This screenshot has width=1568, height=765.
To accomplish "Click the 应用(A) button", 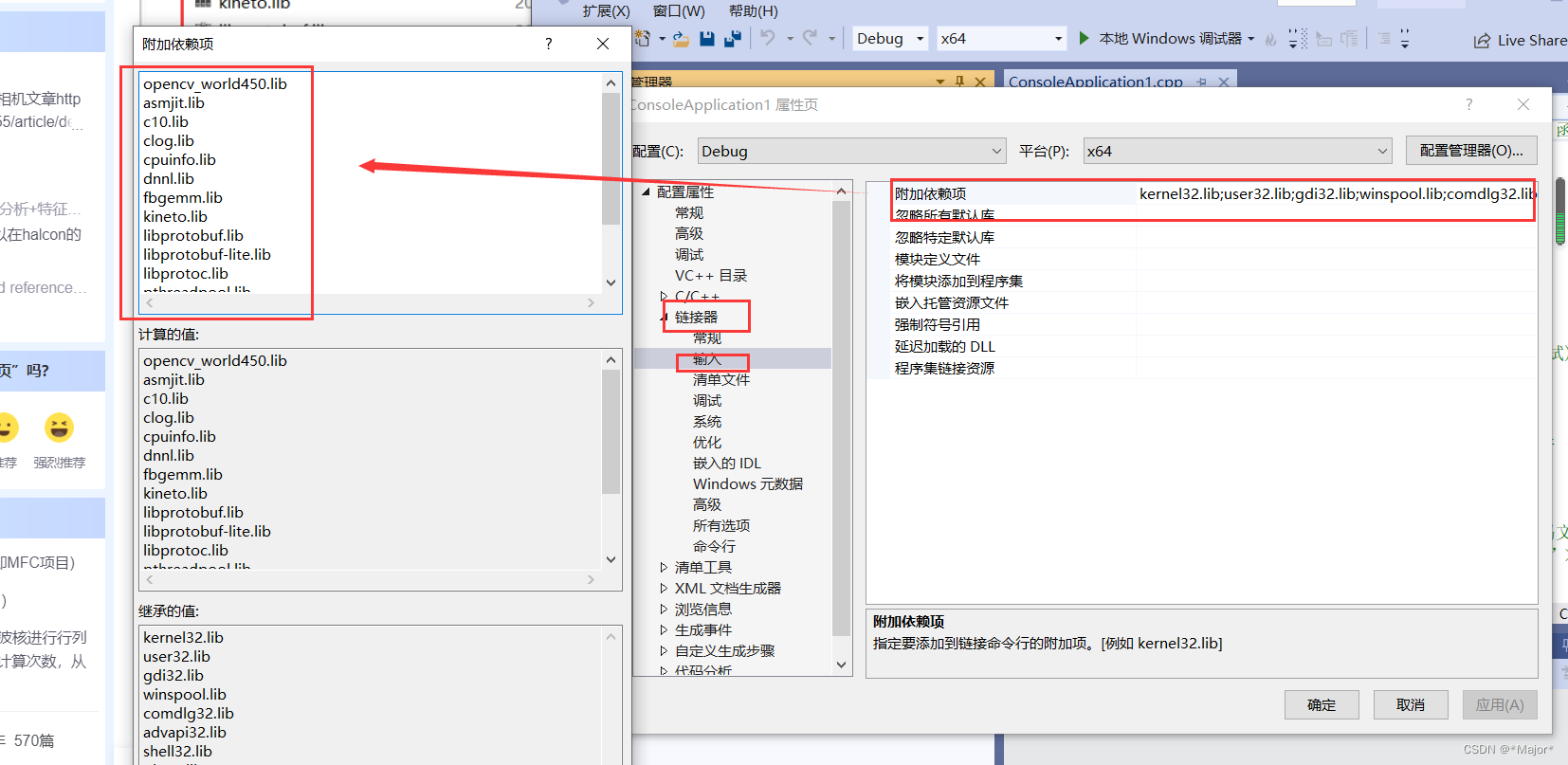I will pyautogui.click(x=1500, y=704).
